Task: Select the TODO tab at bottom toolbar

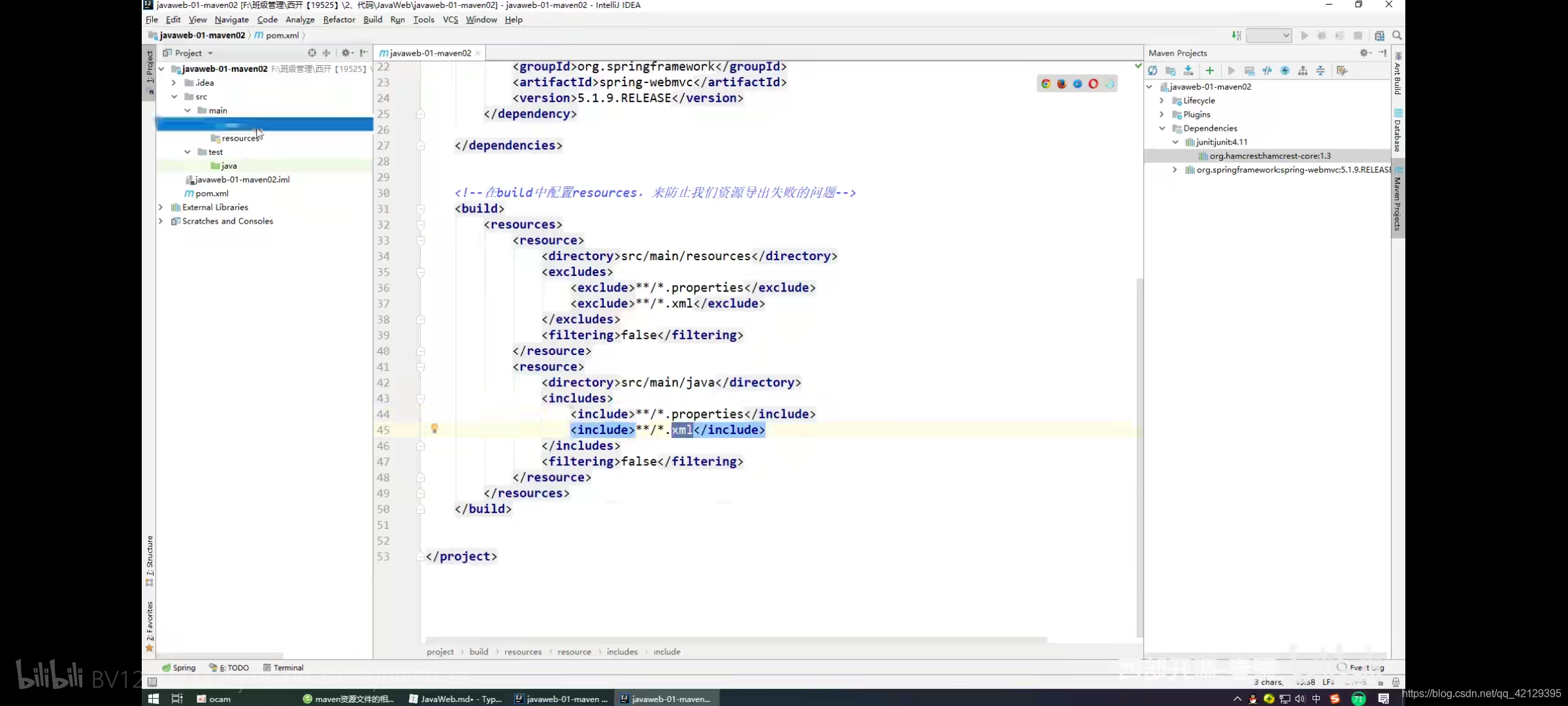Action: [232, 667]
